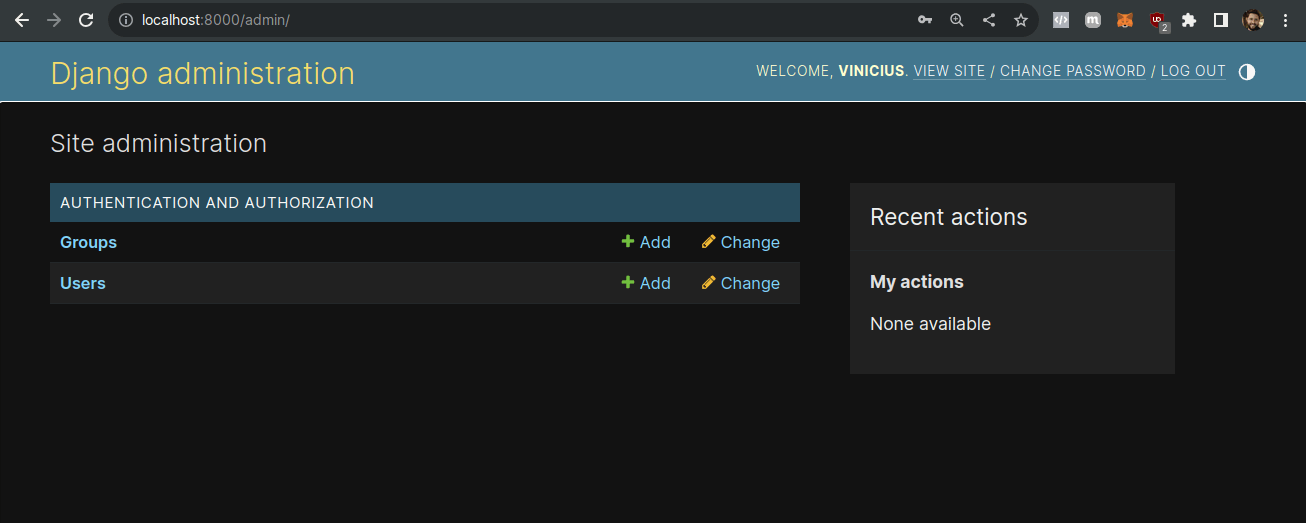This screenshot has height=523, width=1306.
Task: Open the uBlock Origin extension
Action: click(x=1157, y=20)
